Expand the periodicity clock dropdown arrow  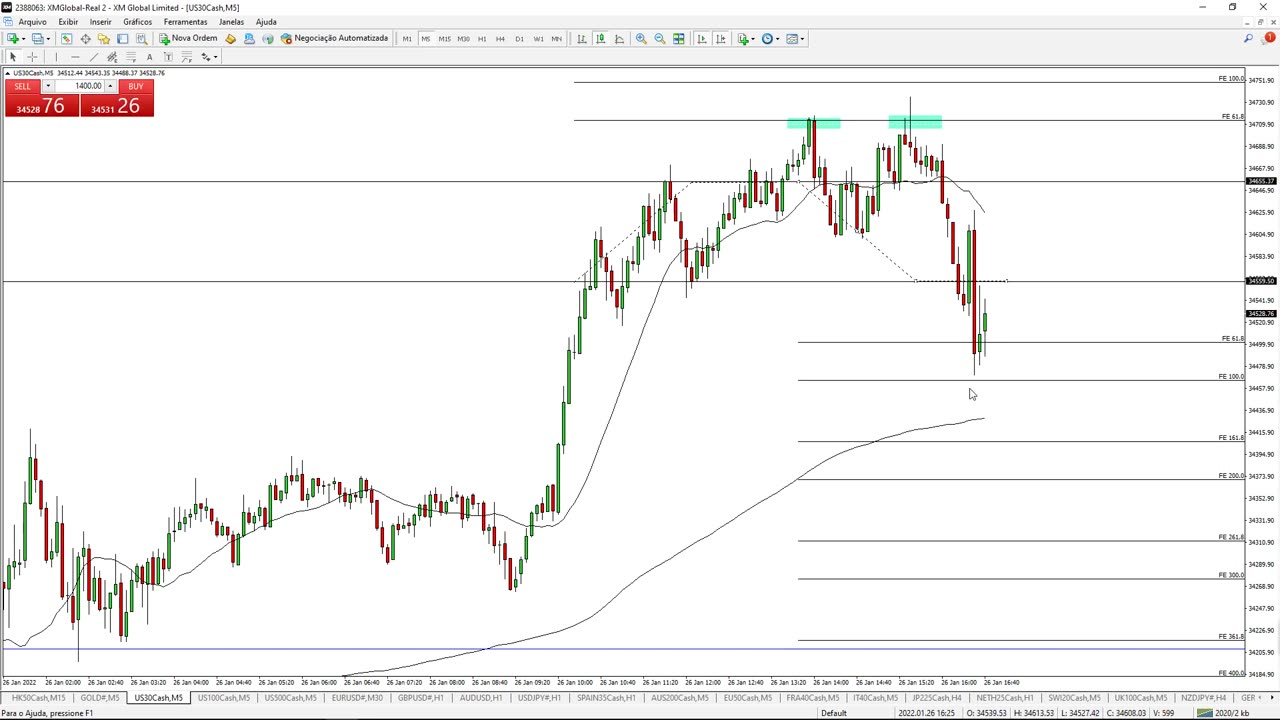778,39
